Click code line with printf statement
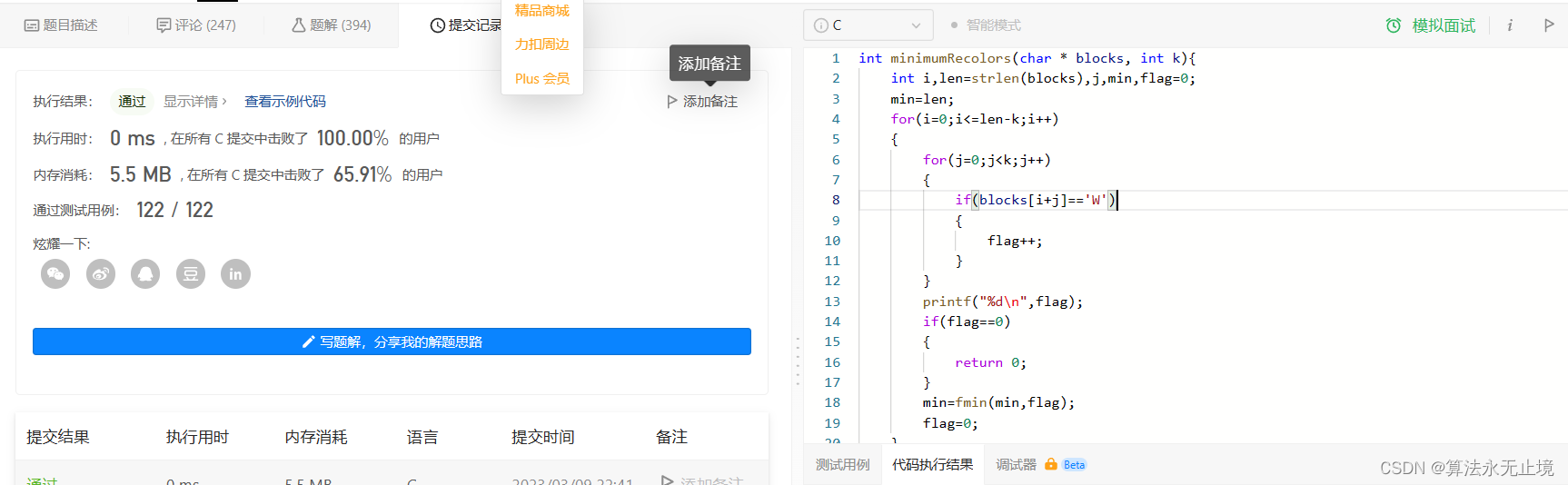This screenshot has height=485, width=1568. tap(1003, 302)
